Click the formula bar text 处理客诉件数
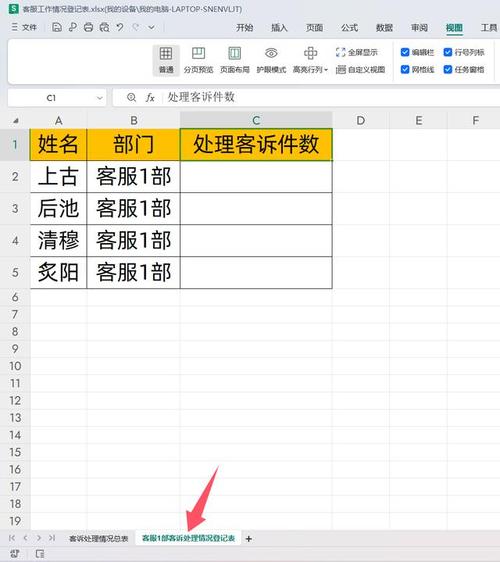Viewport: 500px width, 562px height. coord(201,97)
